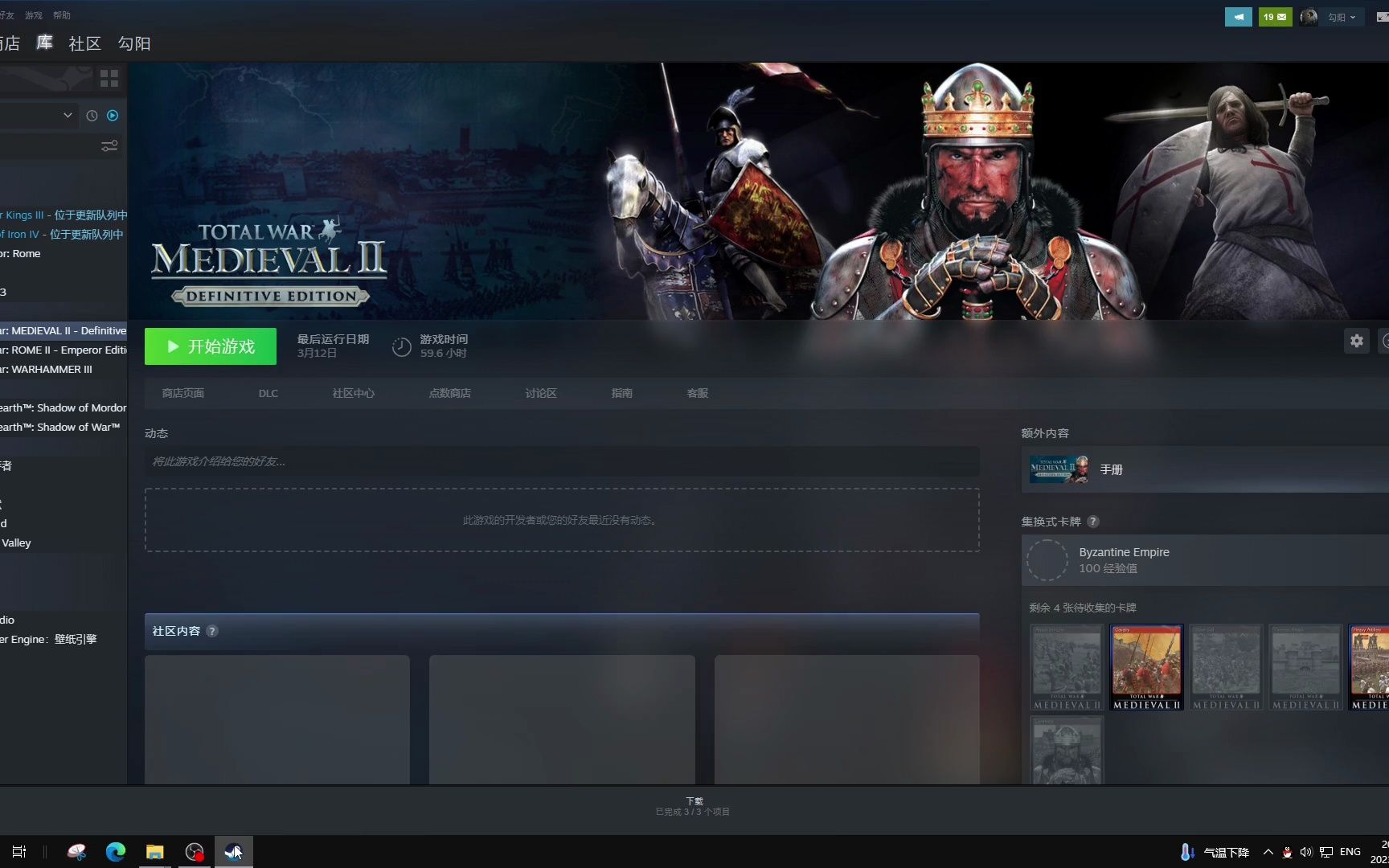Select the highlighted red trading card
The width and height of the screenshot is (1389, 868).
tap(1146, 667)
